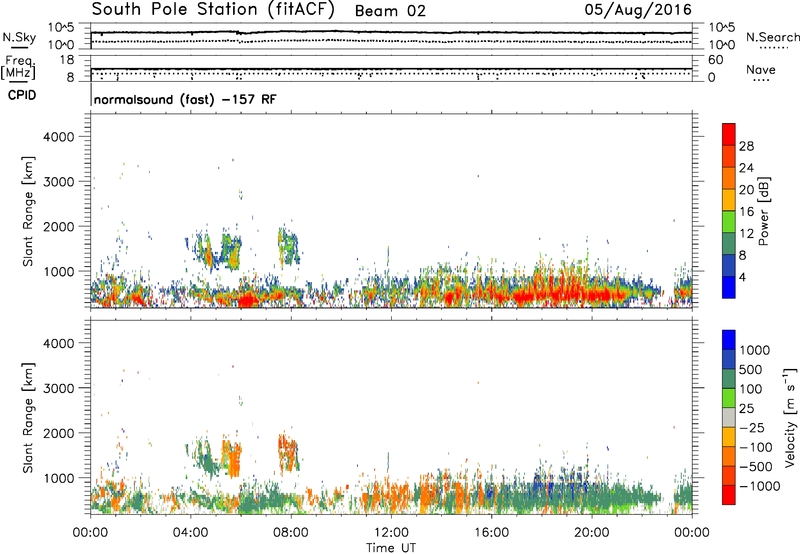
Task: Click the "Power [dB]" colorbar title
Action: click(764, 211)
